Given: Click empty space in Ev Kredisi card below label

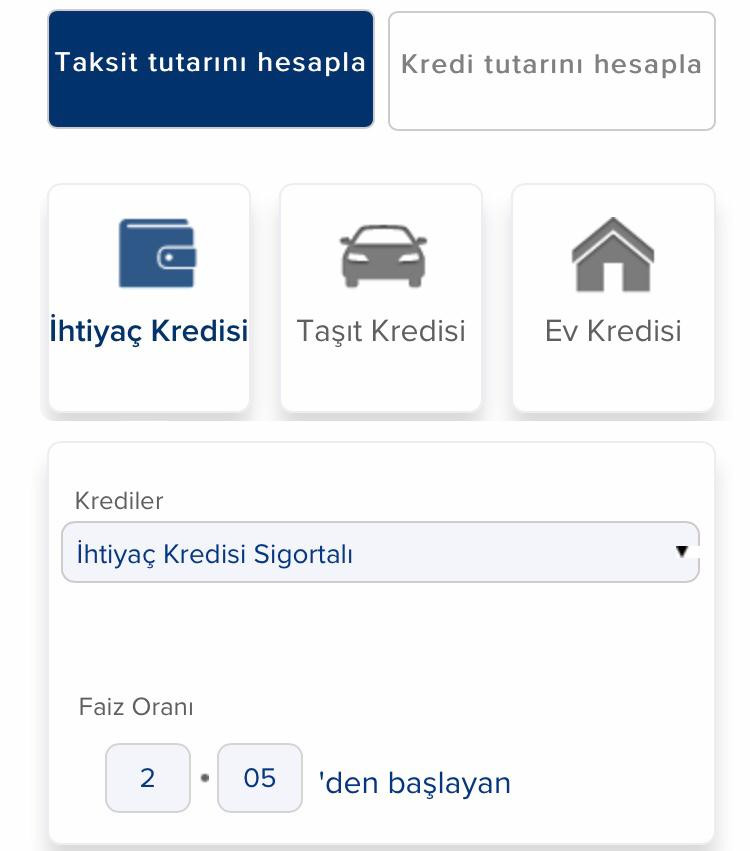Looking at the screenshot, I should click(x=612, y=380).
